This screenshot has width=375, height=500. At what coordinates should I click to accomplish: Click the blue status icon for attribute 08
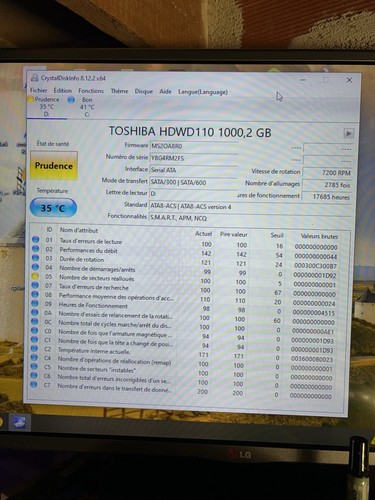[35, 294]
